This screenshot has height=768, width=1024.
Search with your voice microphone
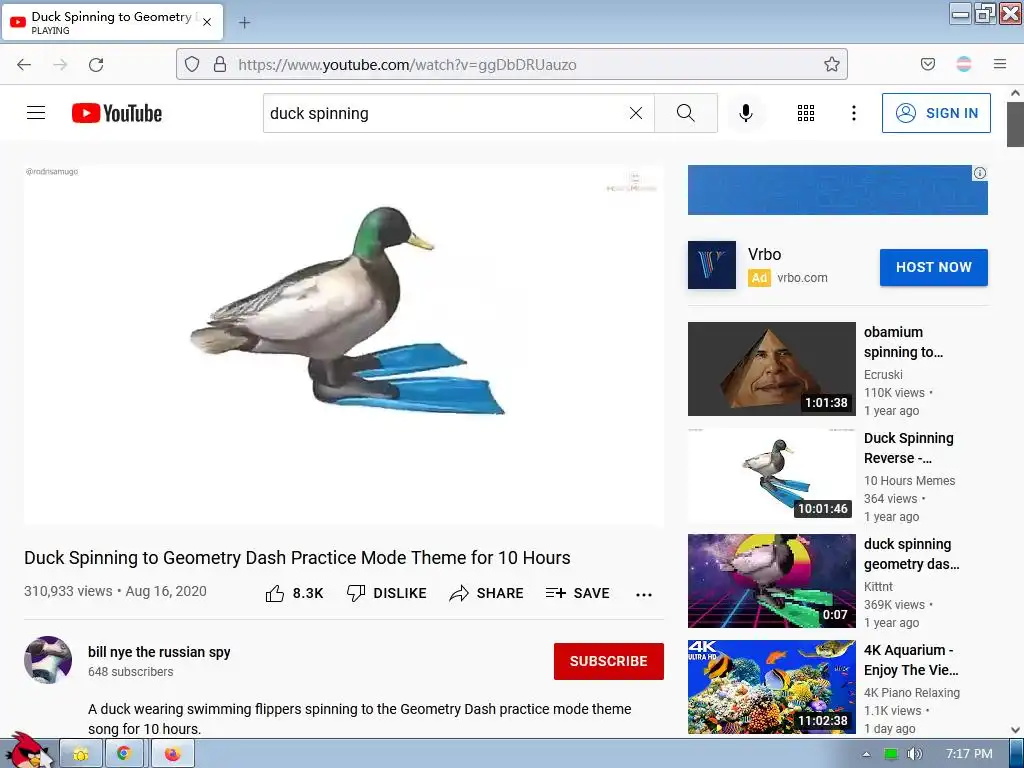(746, 113)
